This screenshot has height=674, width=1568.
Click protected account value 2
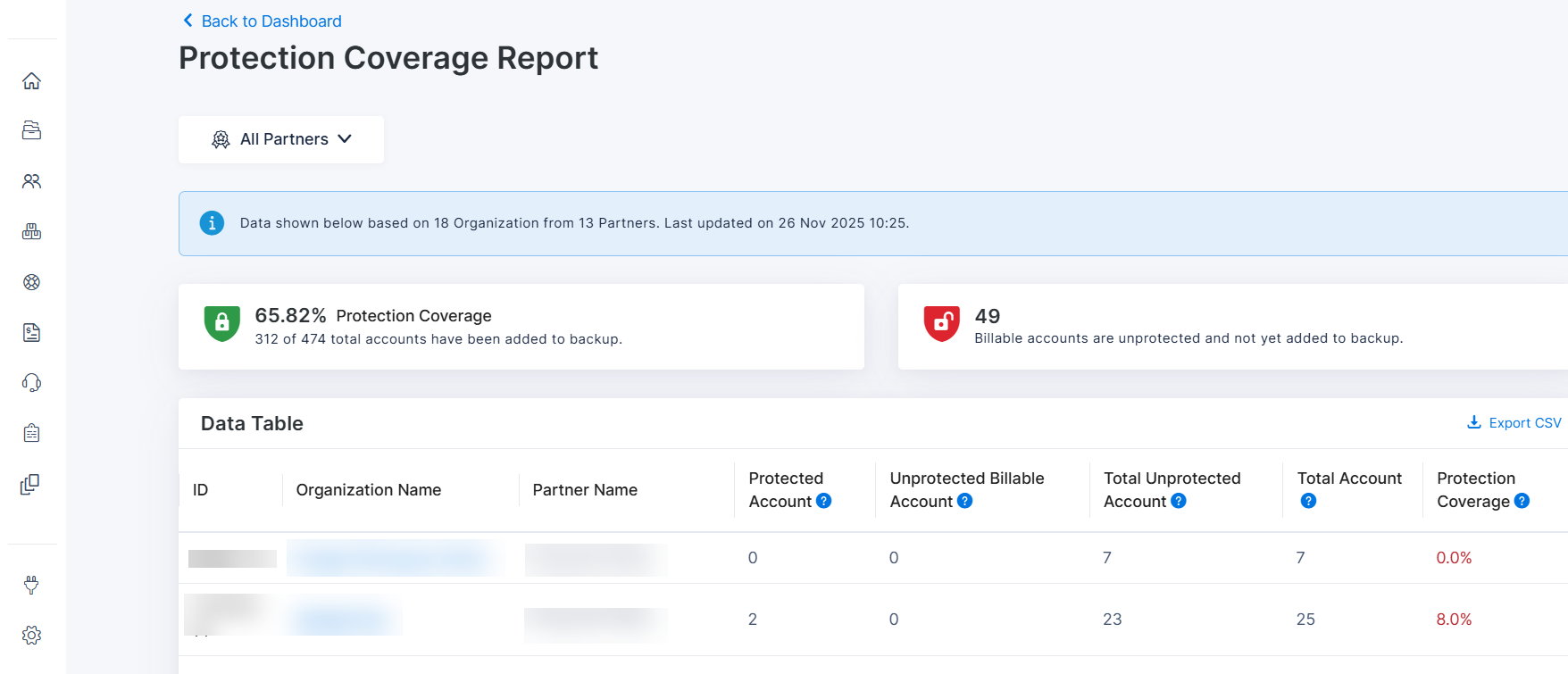click(x=753, y=620)
